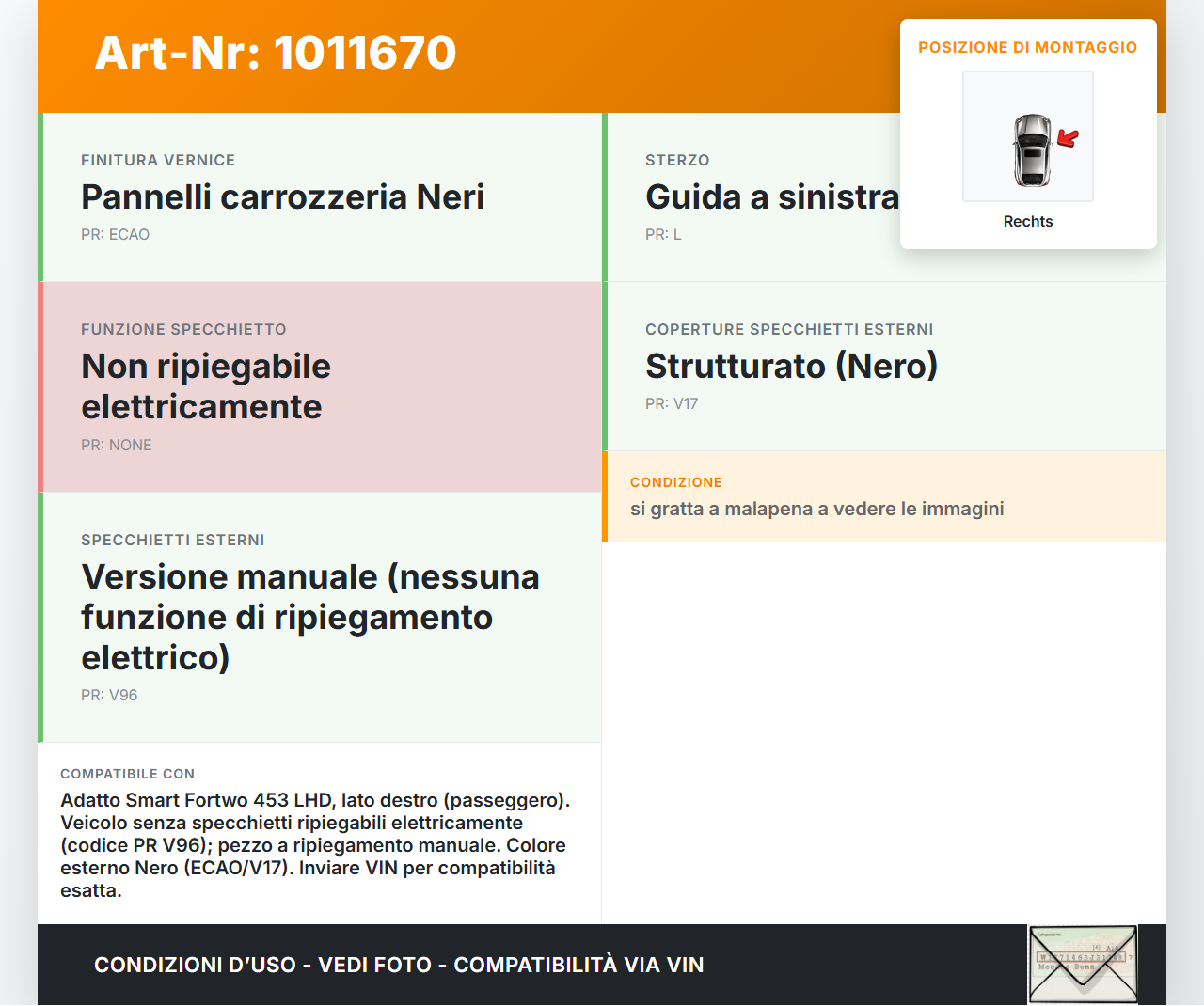Viewport: 1204px width, 1006px height.
Task: Click the car mounting position icon
Action: (1027, 136)
